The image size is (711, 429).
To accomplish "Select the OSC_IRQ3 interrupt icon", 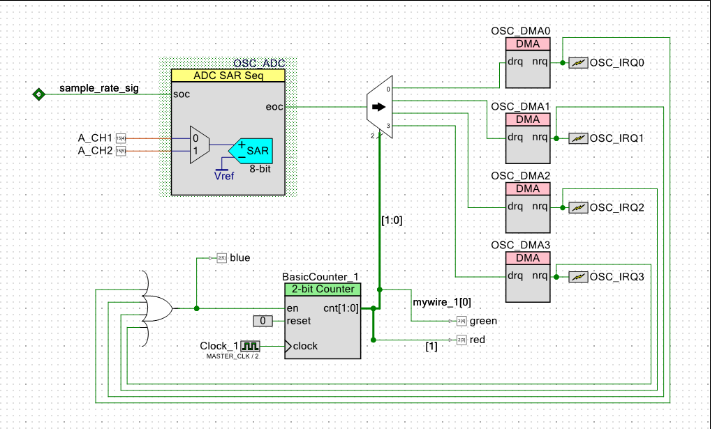I will 577,276.
